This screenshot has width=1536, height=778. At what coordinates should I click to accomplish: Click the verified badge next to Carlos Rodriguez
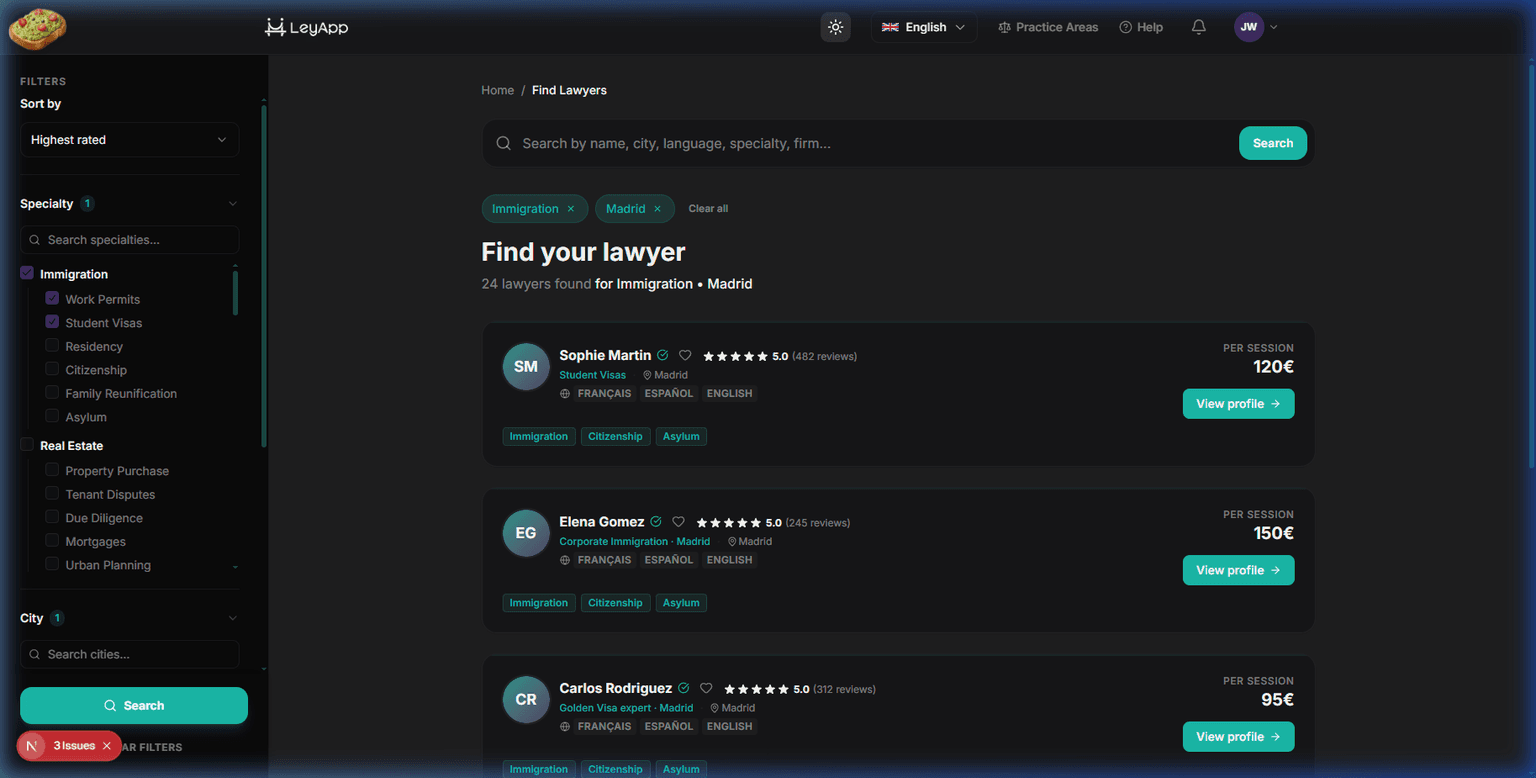pyautogui.click(x=683, y=688)
